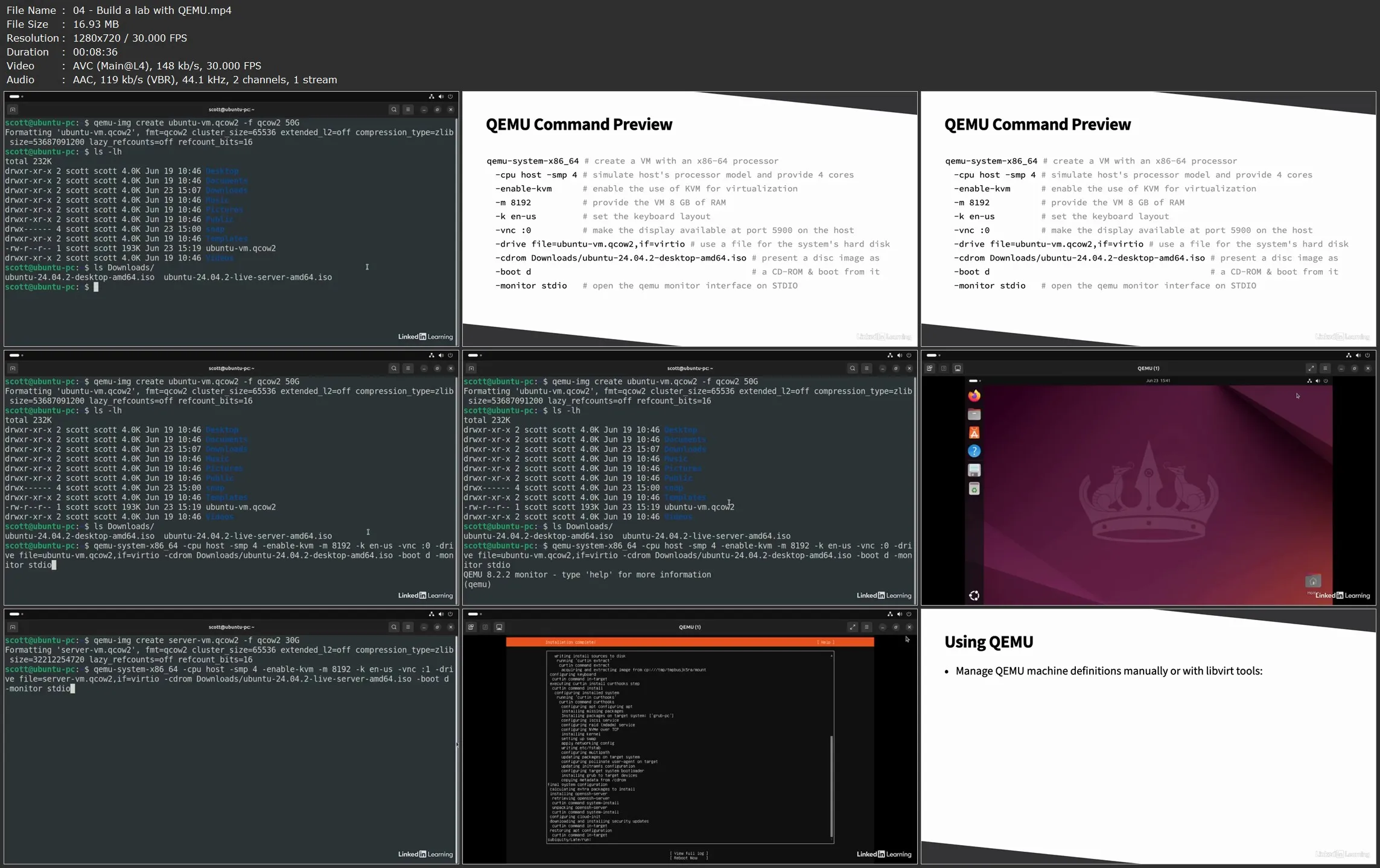
Task: Click the 'Using QEMU' slide heading
Action: pyautogui.click(x=988, y=642)
